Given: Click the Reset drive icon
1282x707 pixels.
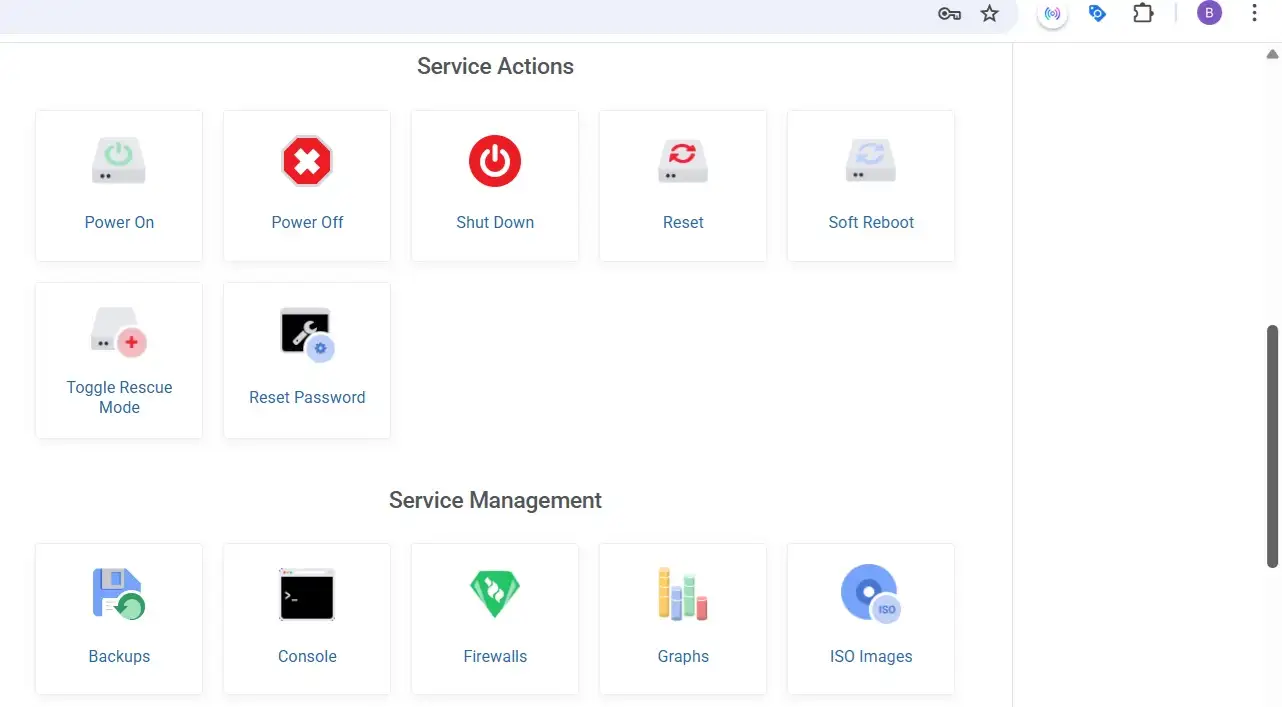Looking at the screenshot, I should [x=683, y=161].
